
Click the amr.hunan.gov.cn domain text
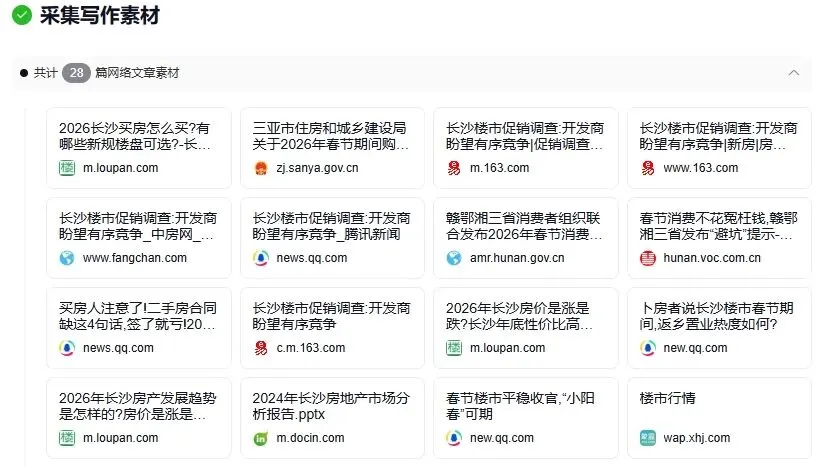click(x=517, y=258)
